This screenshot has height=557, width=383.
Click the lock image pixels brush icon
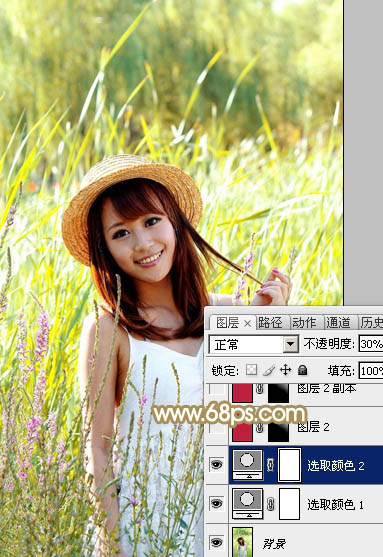[x=269, y=370]
